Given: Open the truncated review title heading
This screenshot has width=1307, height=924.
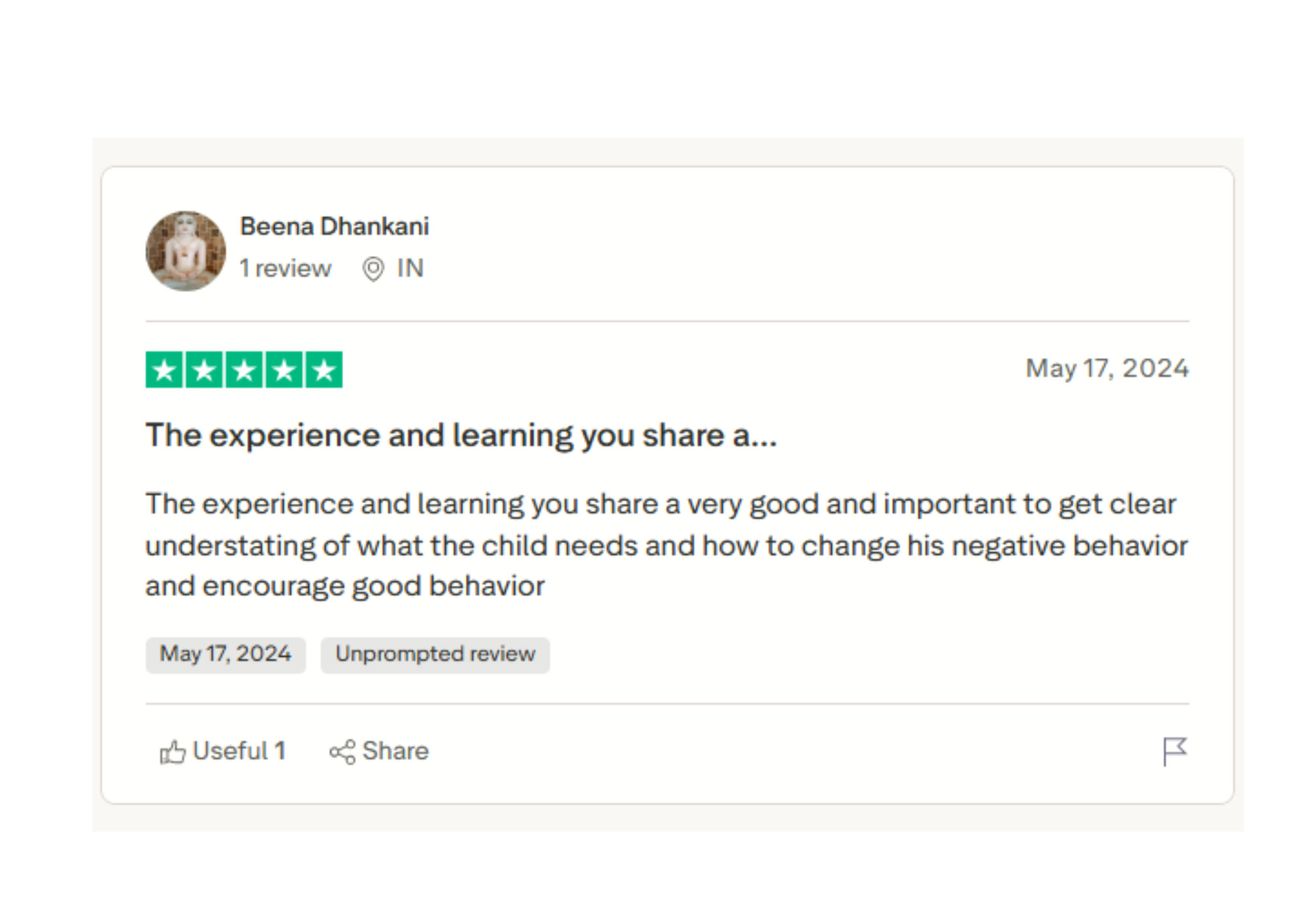Looking at the screenshot, I should pos(461,436).
